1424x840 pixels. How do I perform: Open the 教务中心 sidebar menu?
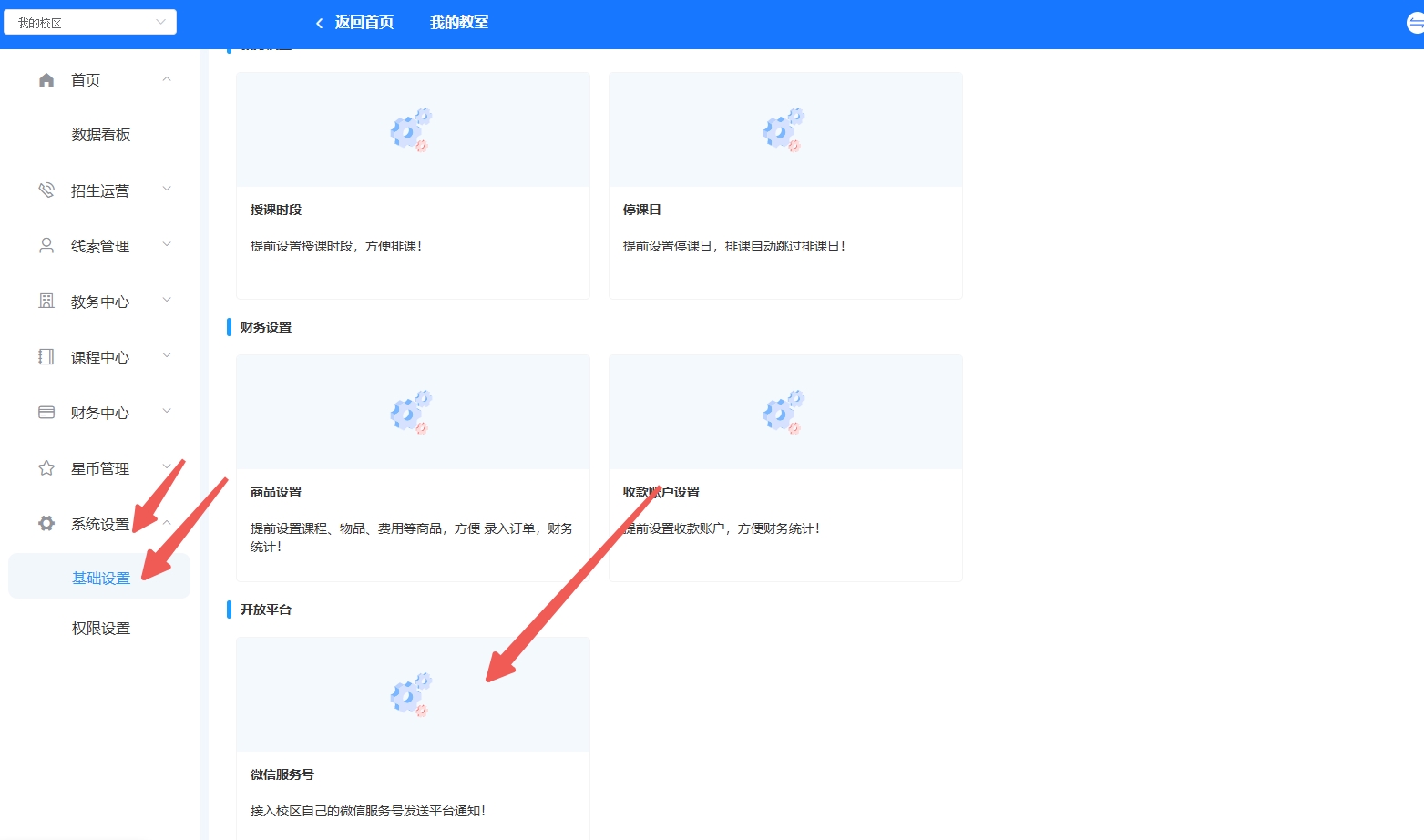tap(99, 302)
